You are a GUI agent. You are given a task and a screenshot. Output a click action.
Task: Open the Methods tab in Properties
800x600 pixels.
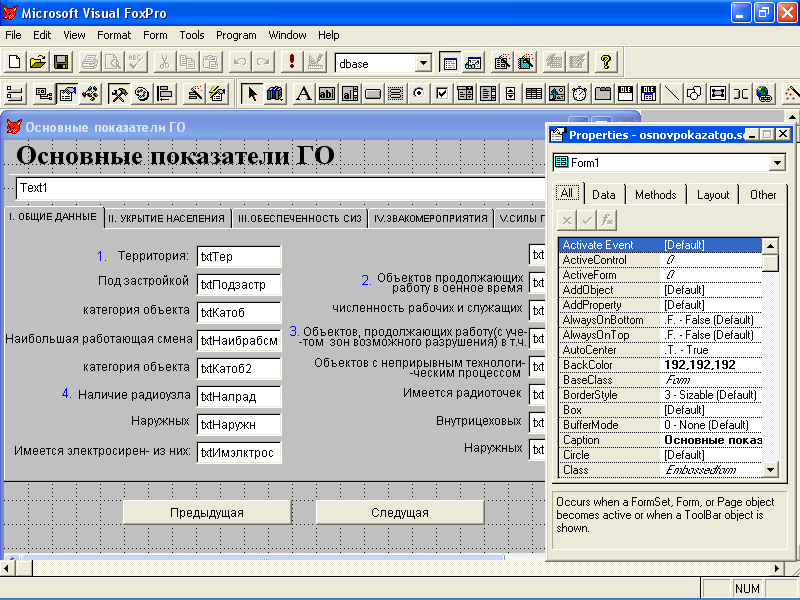(x=655, y=195)
